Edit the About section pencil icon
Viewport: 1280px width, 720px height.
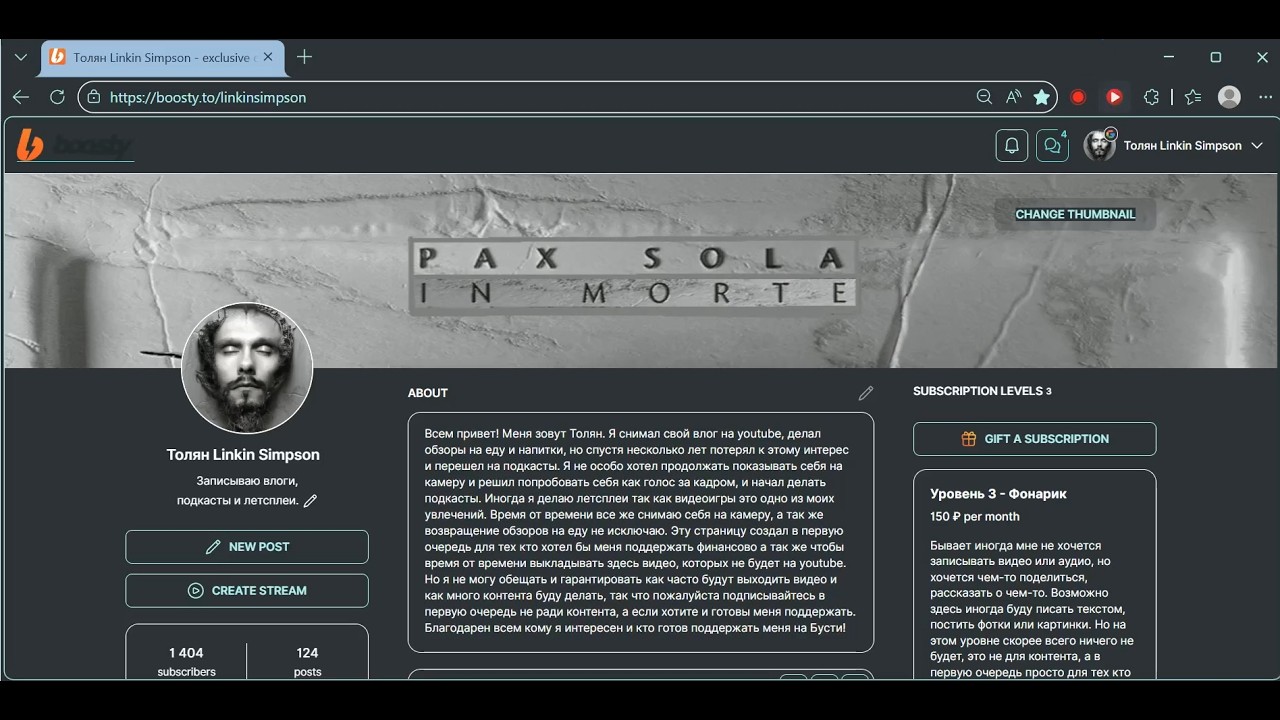(x=866, y=393)
